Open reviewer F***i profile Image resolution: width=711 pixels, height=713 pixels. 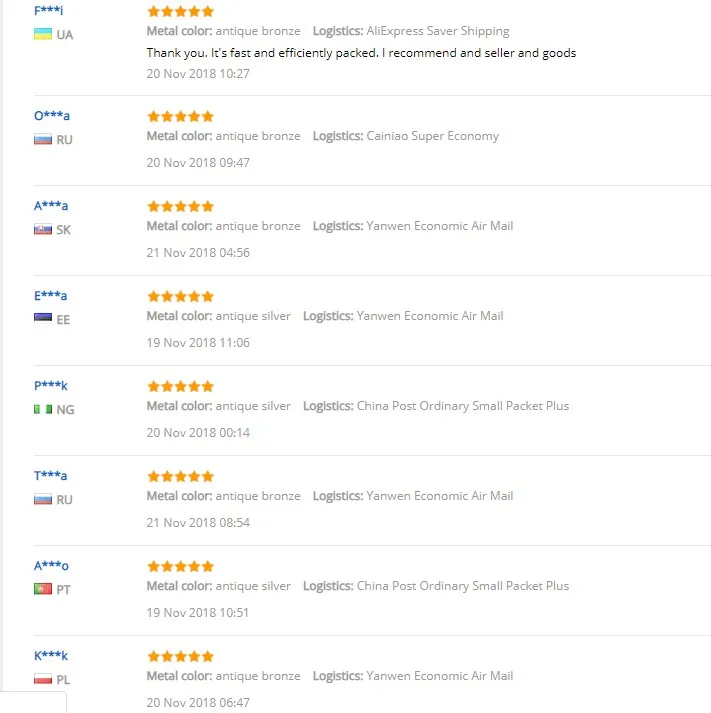(49, 10)
